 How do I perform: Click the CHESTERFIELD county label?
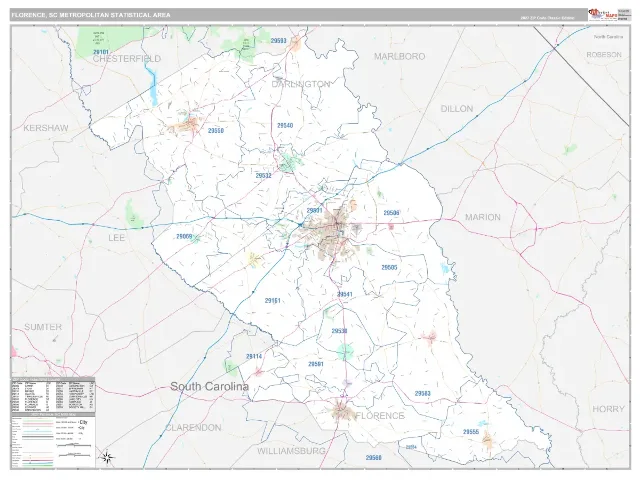127,59
